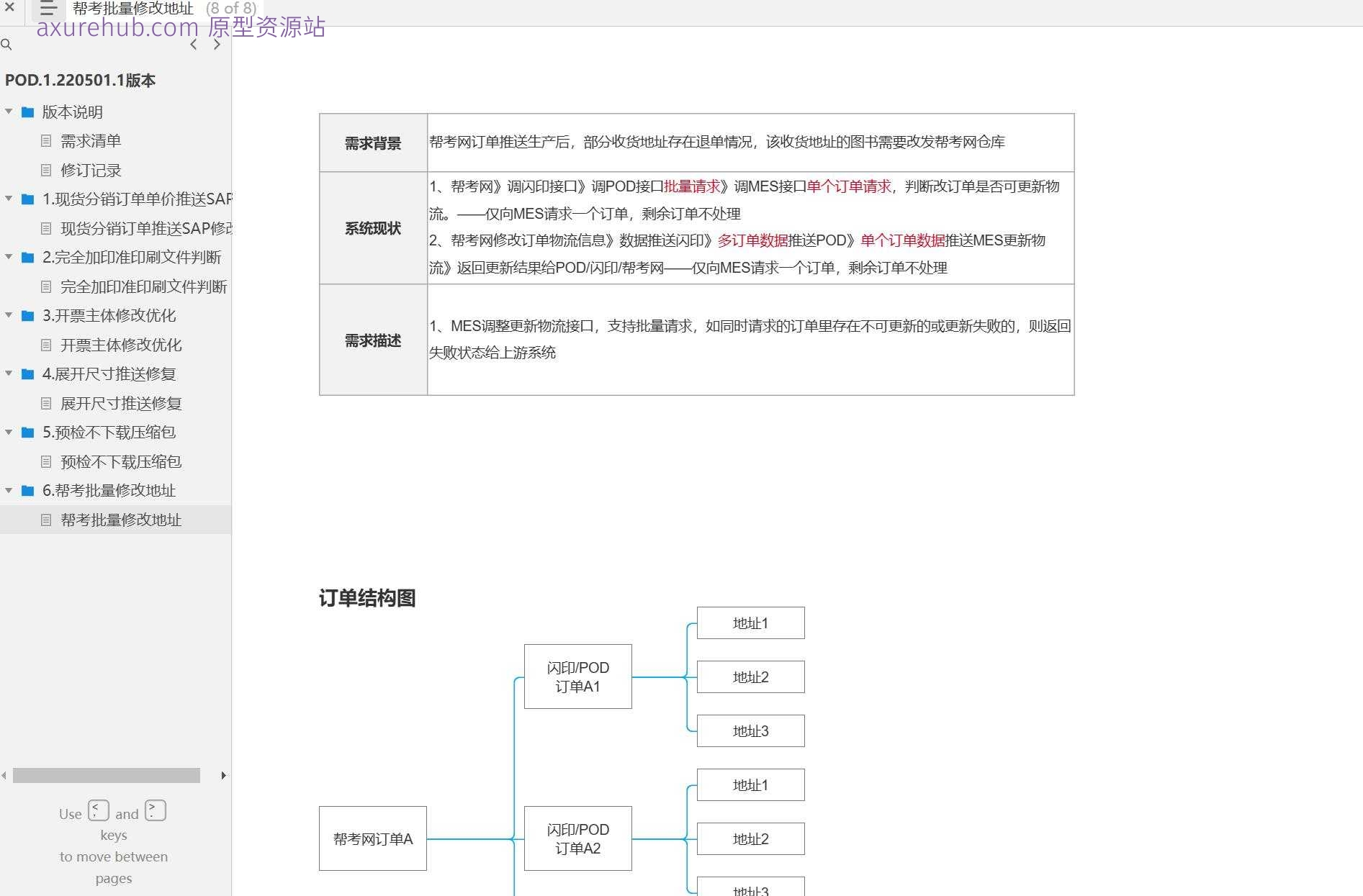
Task: Click the red 批量请求 text
Action: (692, 186)
